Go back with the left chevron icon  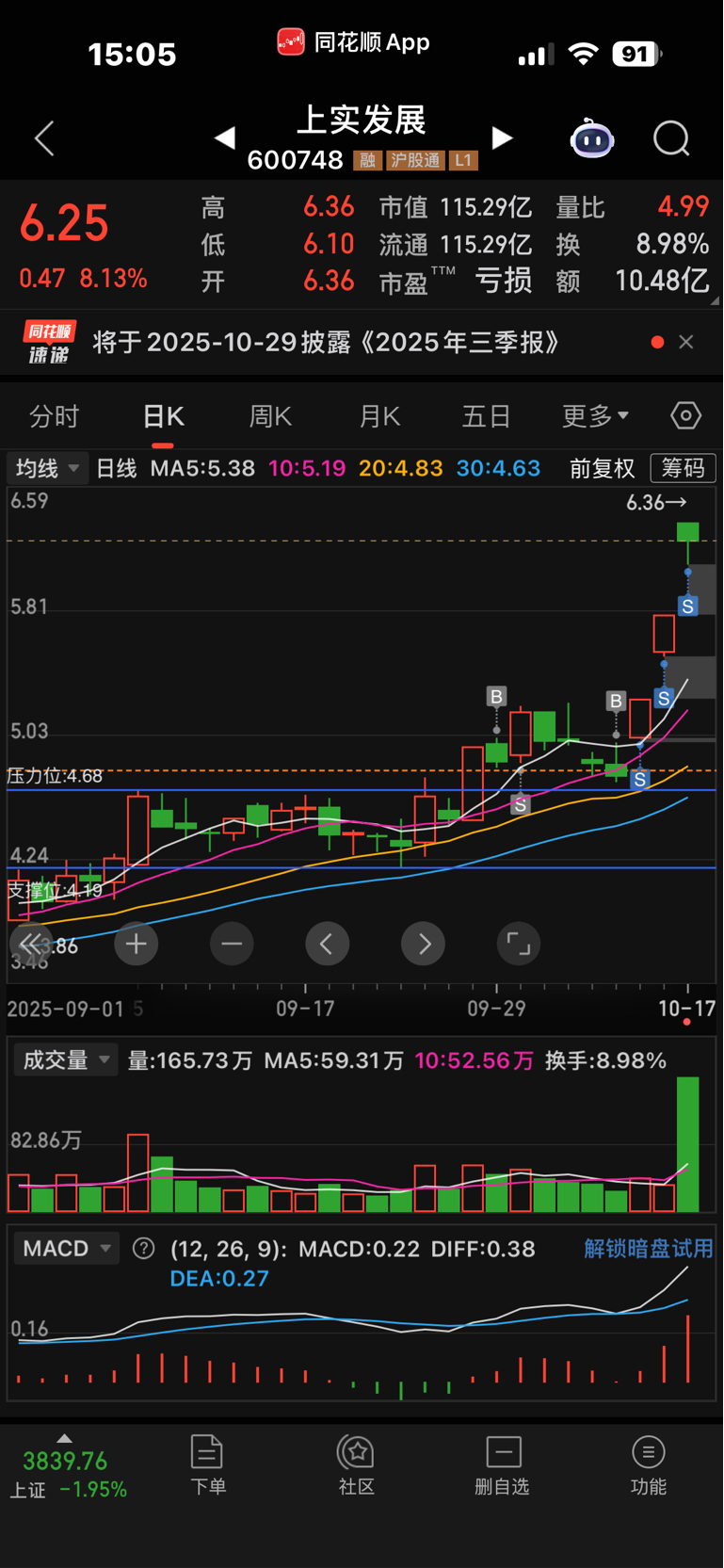44,138
